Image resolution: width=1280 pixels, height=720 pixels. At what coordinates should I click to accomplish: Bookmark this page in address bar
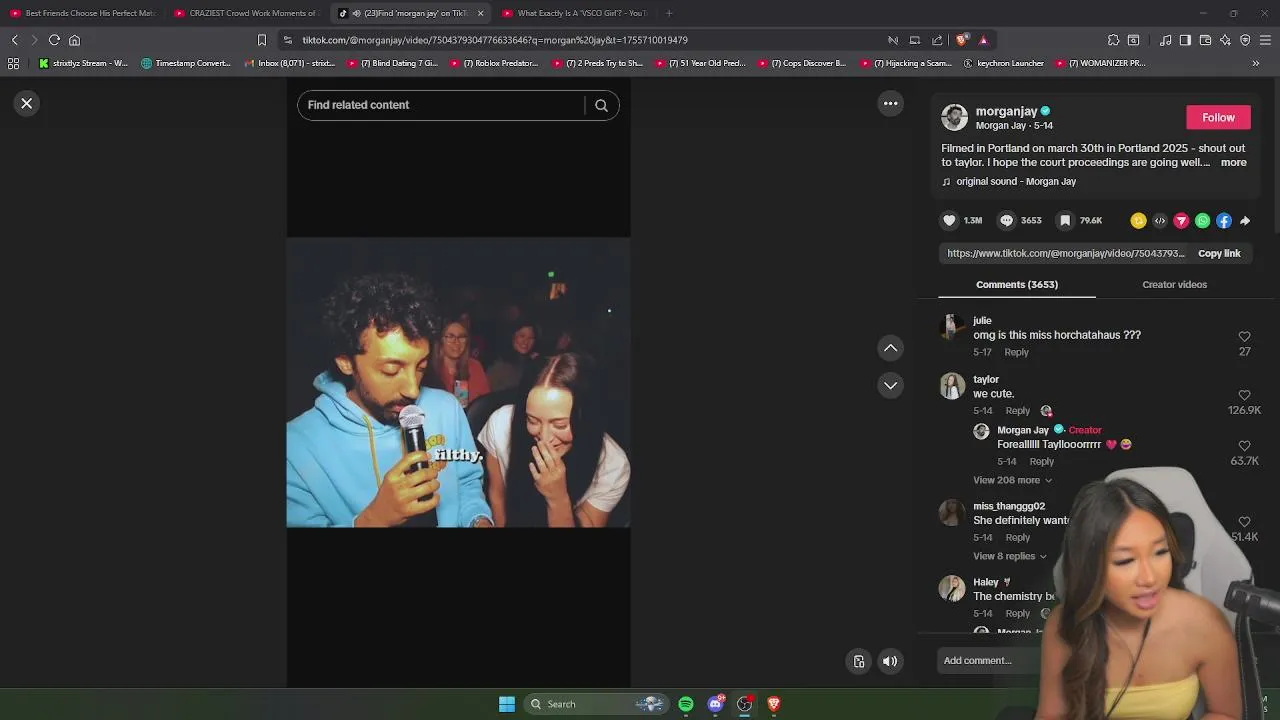click(x=262, y=40)
